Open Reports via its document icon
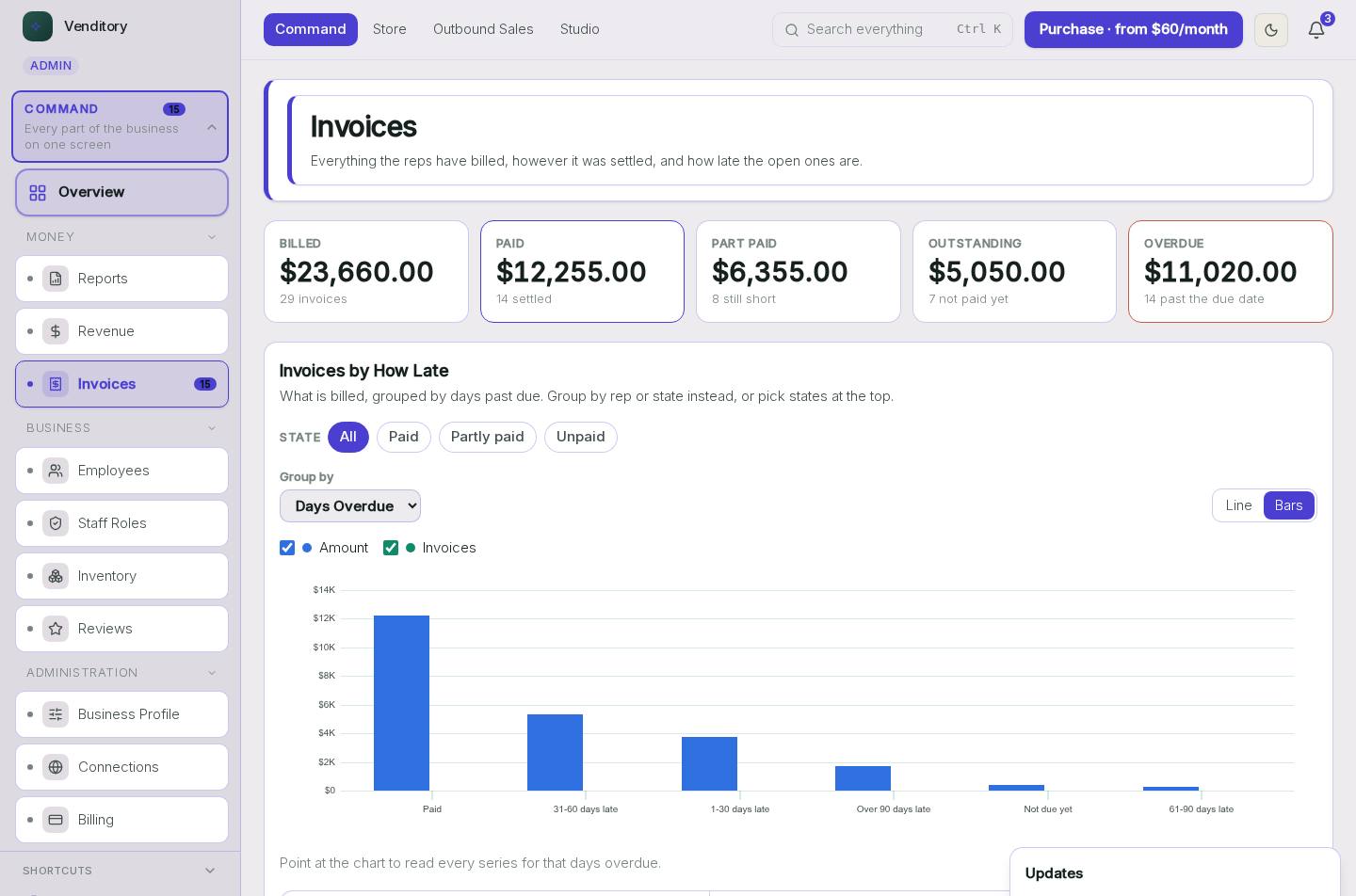The height and width of the screenshot is (896, 1356). 56,279
